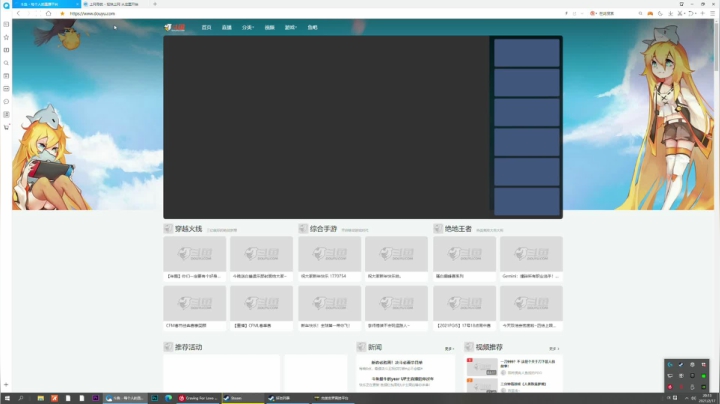Expand the 分类 navigation dropdown
720x404 pixels.
tap(248, 28)
